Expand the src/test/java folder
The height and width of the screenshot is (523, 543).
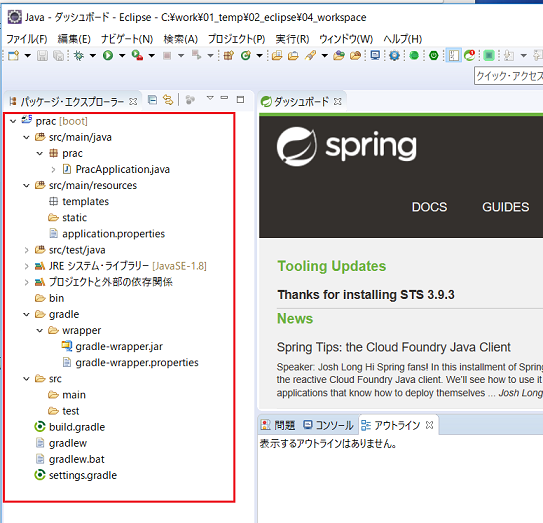(26, 250)
